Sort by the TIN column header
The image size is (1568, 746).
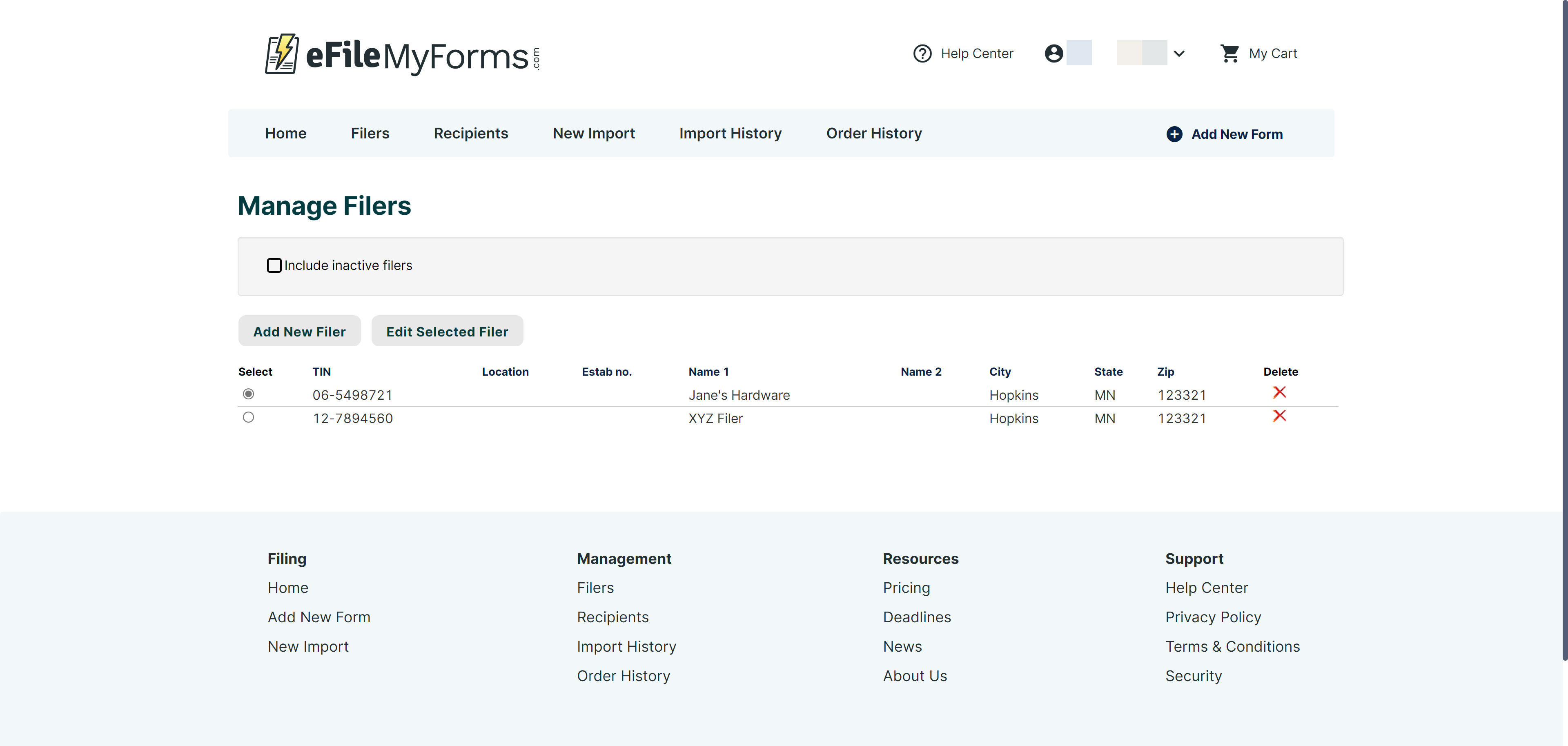[x=321, y=372]
